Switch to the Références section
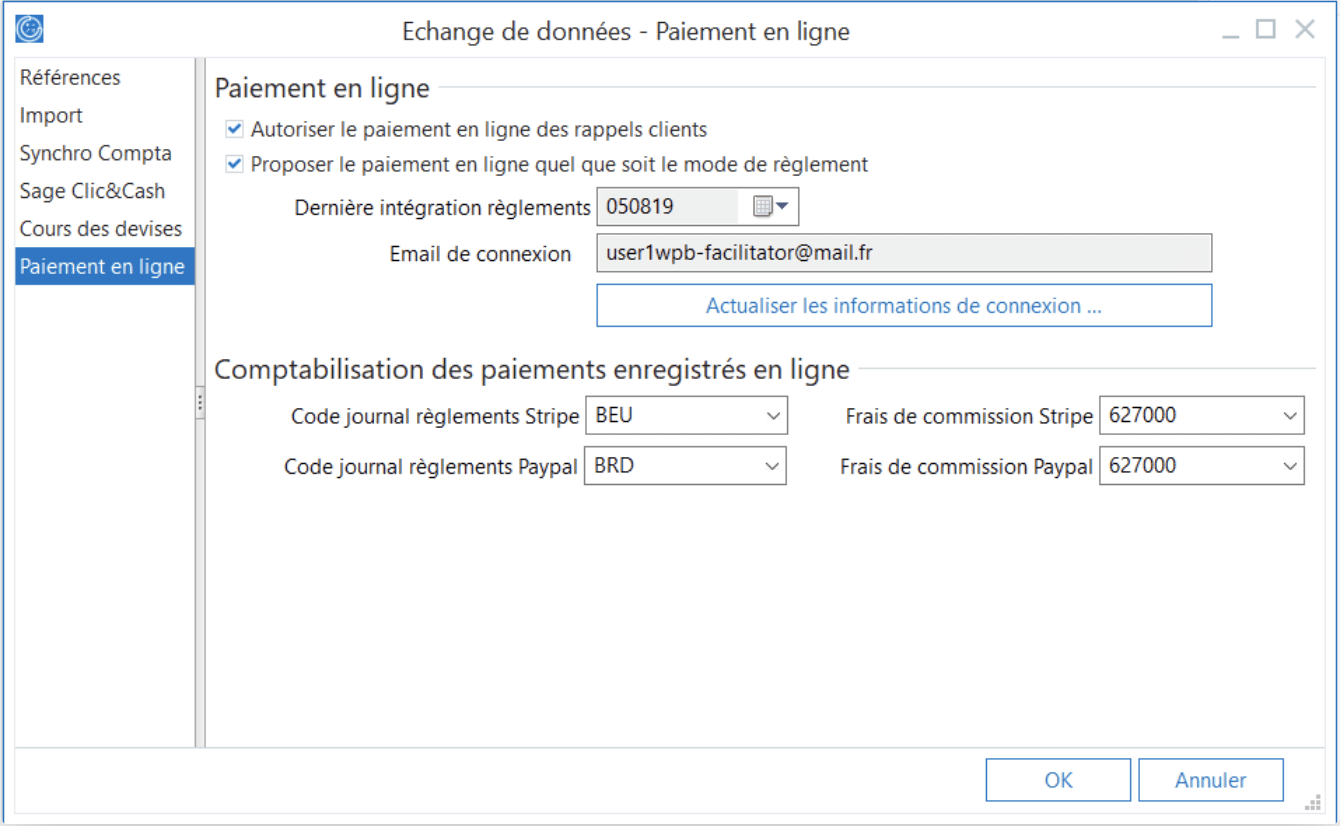The height and width of the screenshot is (826, 1340). pos(69,77)
